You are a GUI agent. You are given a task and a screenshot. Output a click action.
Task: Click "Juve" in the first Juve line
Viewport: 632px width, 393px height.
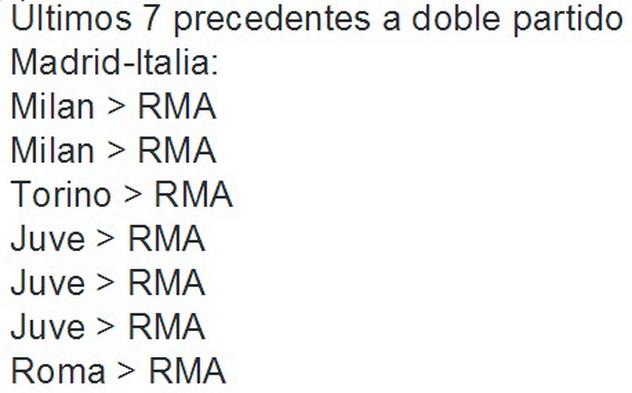[48, 238]
